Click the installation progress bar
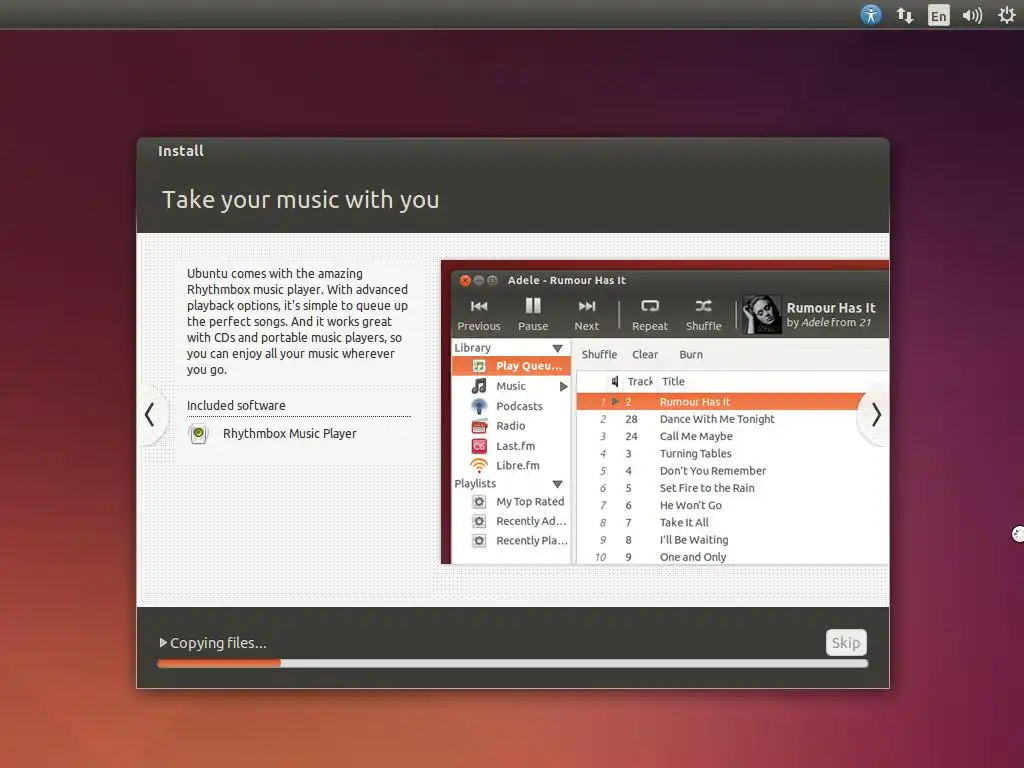1024x768 pixels. pos(513,663)
